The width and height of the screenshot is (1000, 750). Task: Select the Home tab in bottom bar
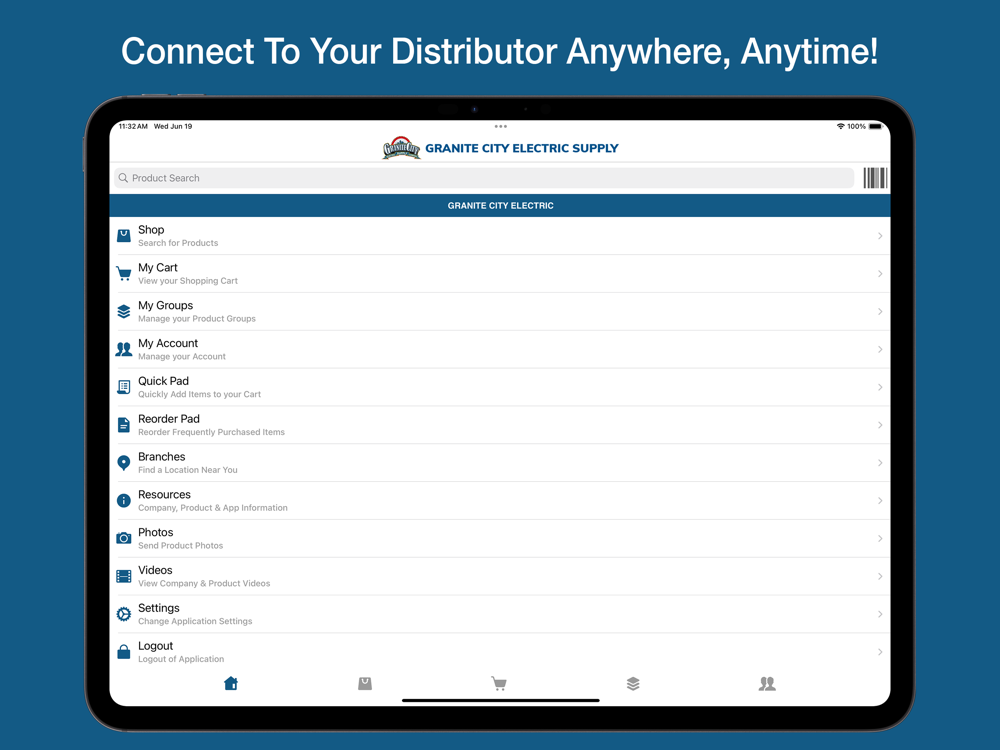coord(231,684)
